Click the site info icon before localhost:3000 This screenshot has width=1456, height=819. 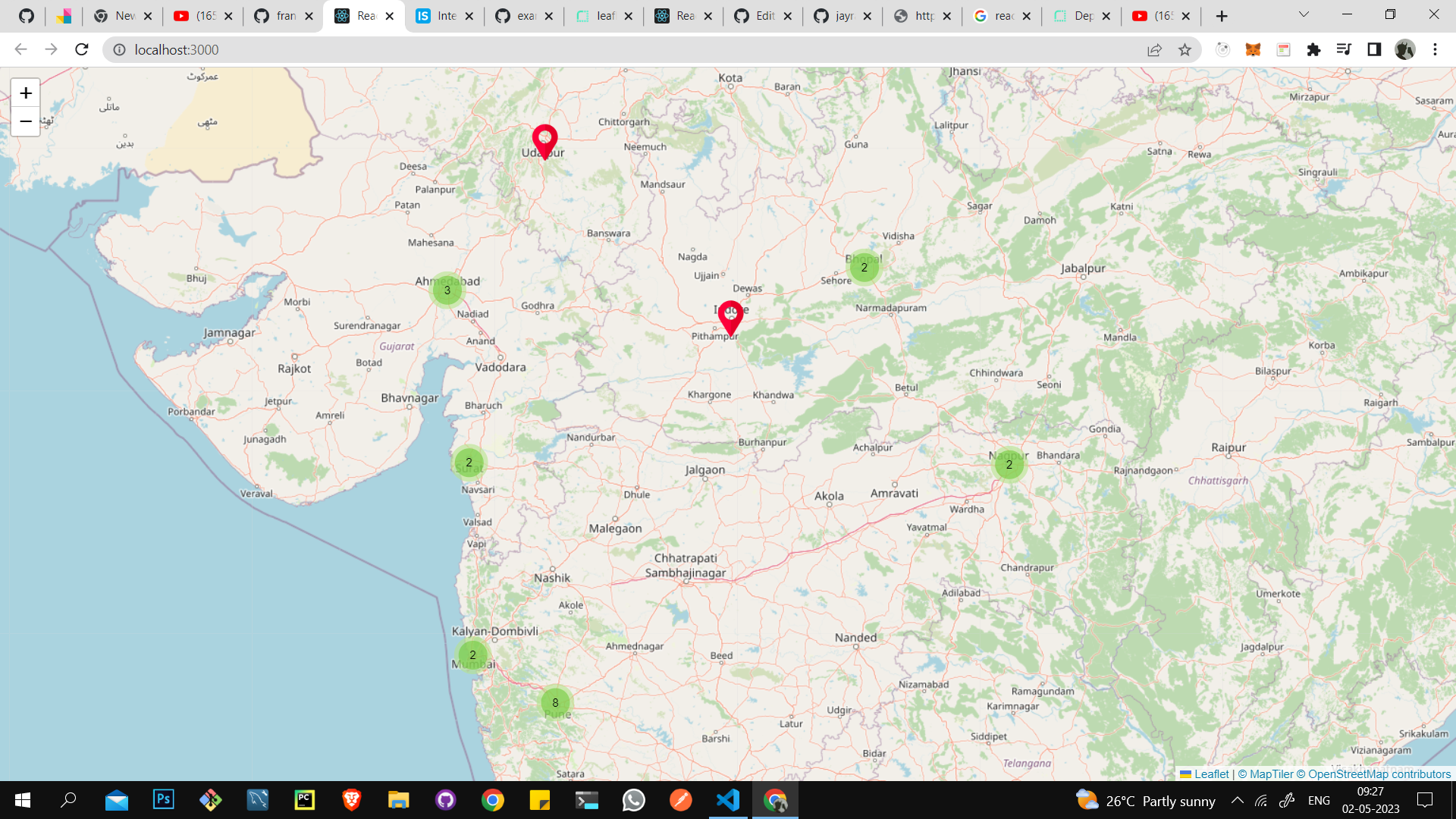point(120,50)
